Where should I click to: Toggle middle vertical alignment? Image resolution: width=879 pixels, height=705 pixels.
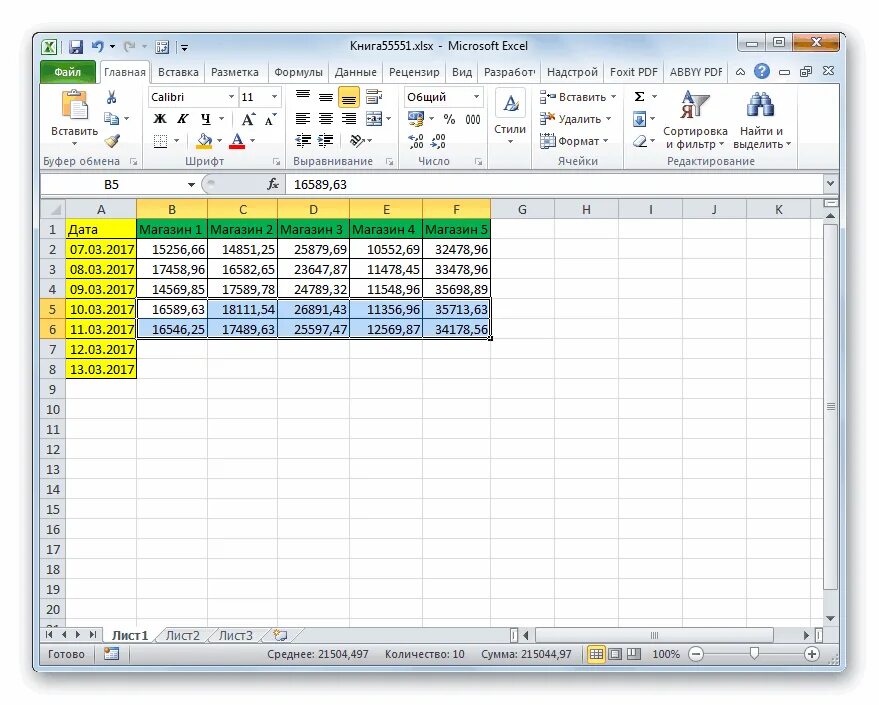click(326, 97)
